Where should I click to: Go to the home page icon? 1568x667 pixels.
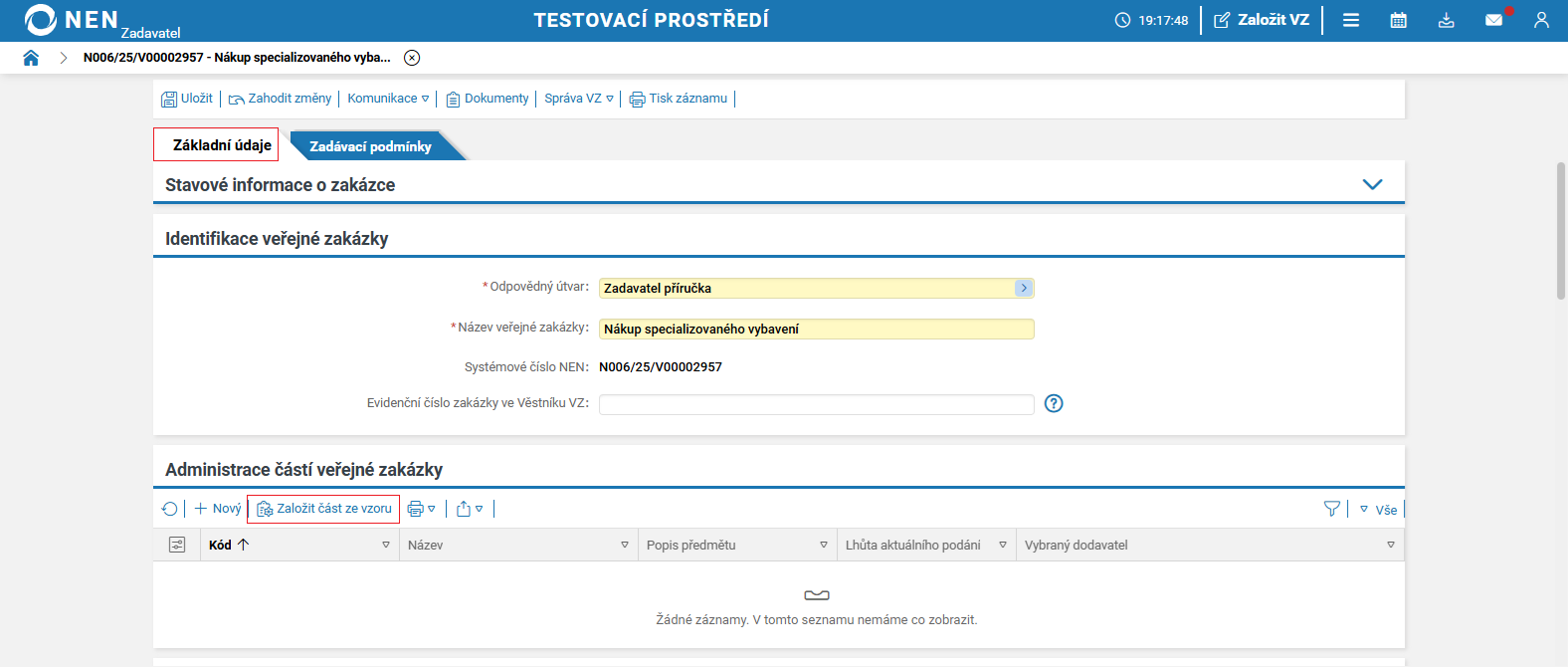31,58
